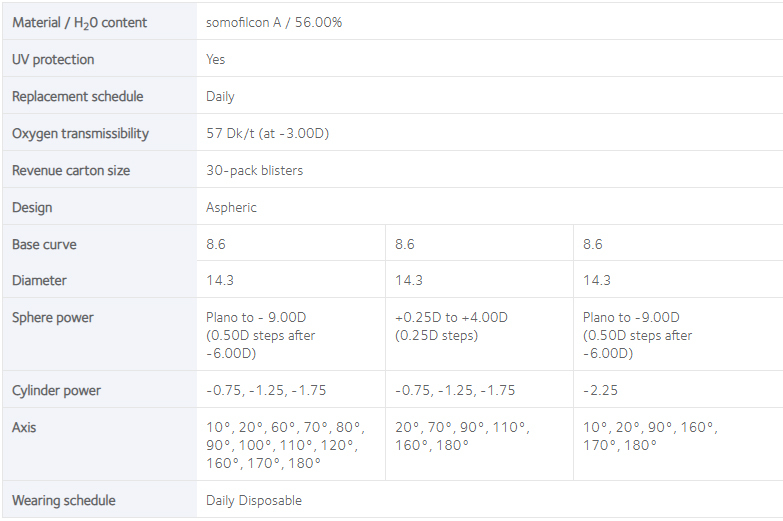Click the "Aspheric" design value
Image resolution: width=783 pixels, height=521 pixels.
pyautogui.click(x=231, y=207)
